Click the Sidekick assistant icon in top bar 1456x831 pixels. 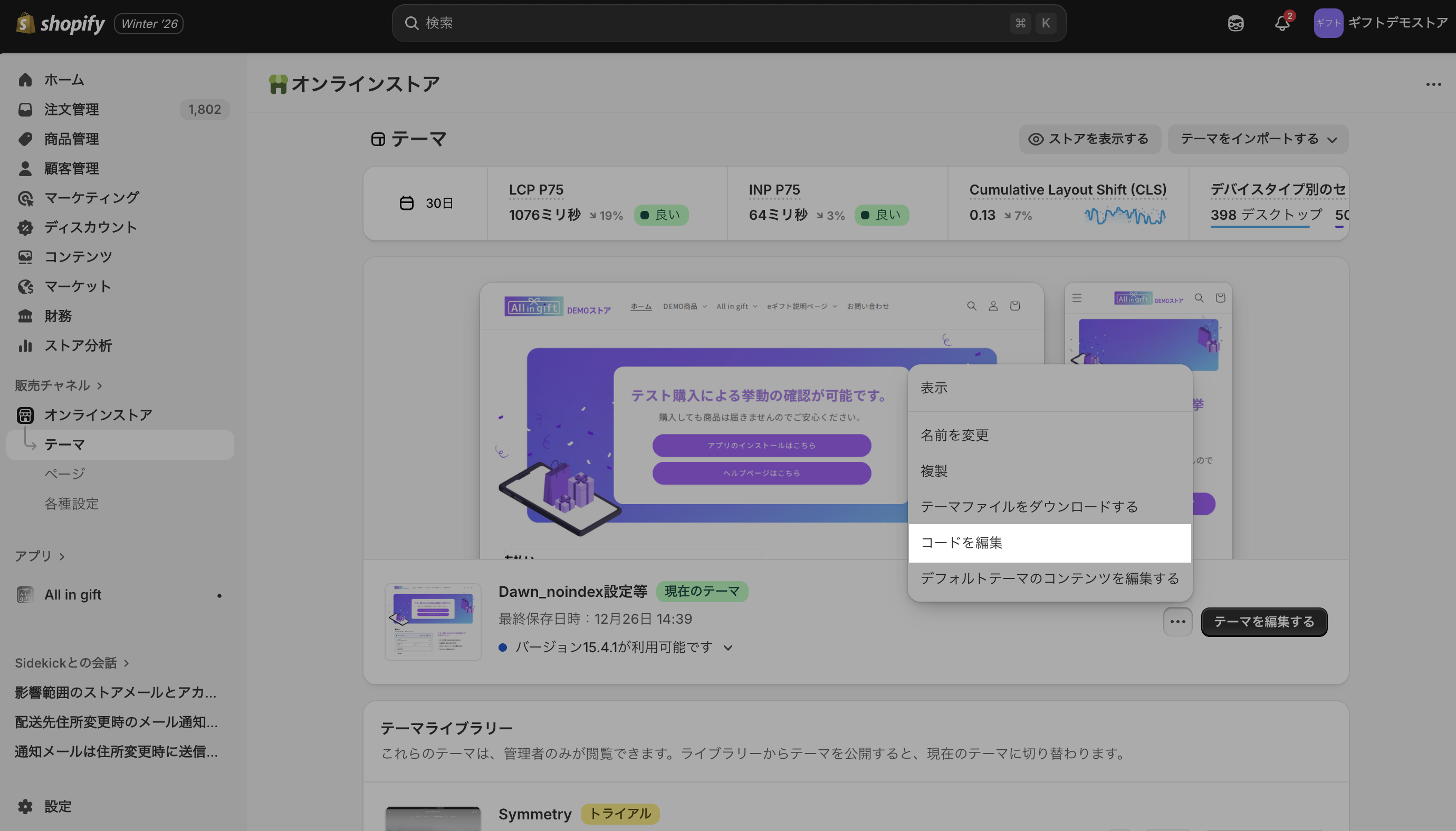[1235, 23]
